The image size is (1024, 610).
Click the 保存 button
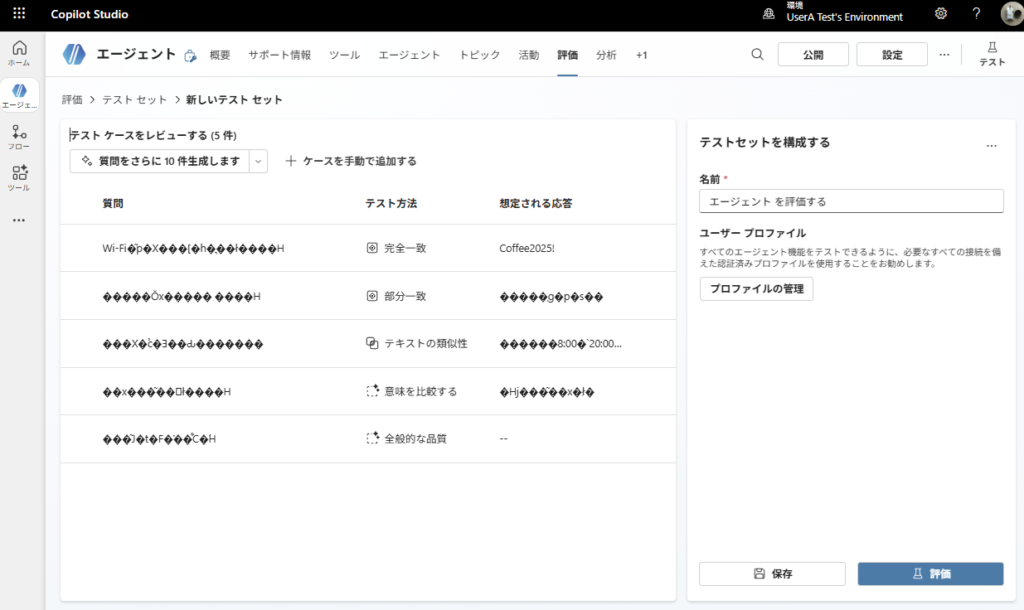[x=773, y=574]
